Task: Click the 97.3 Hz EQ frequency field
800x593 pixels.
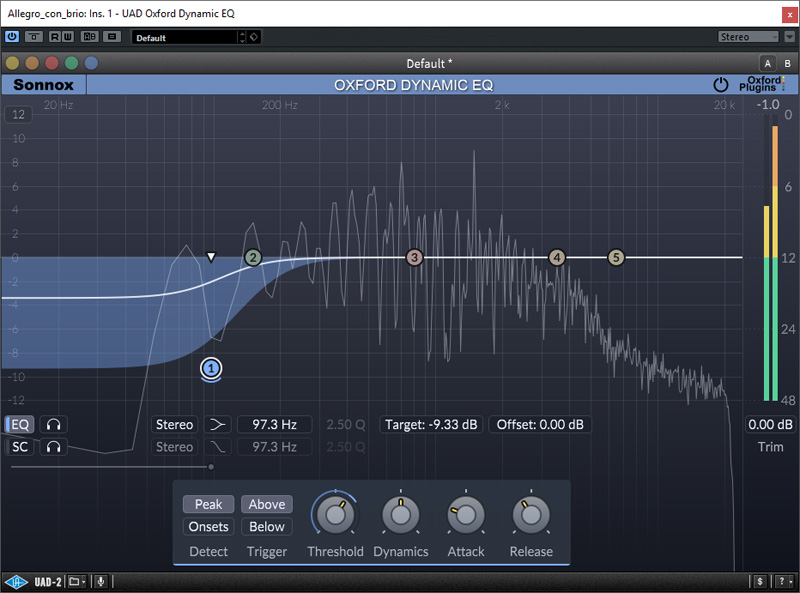Action: 274,425
